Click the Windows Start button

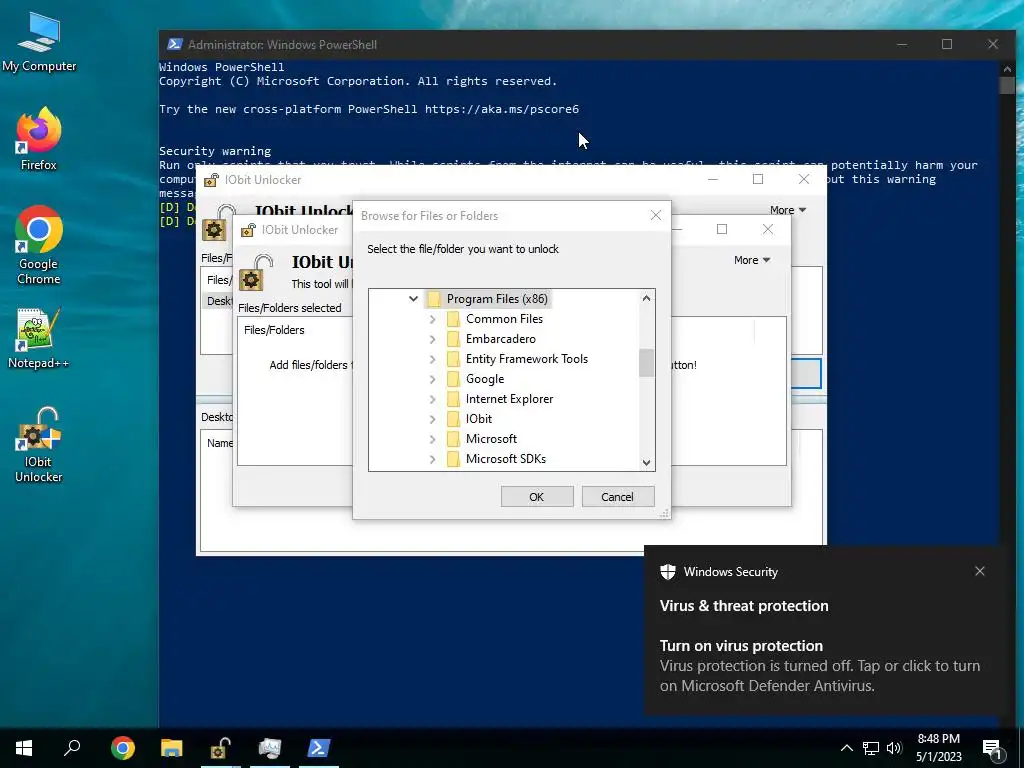pos(24,748)
